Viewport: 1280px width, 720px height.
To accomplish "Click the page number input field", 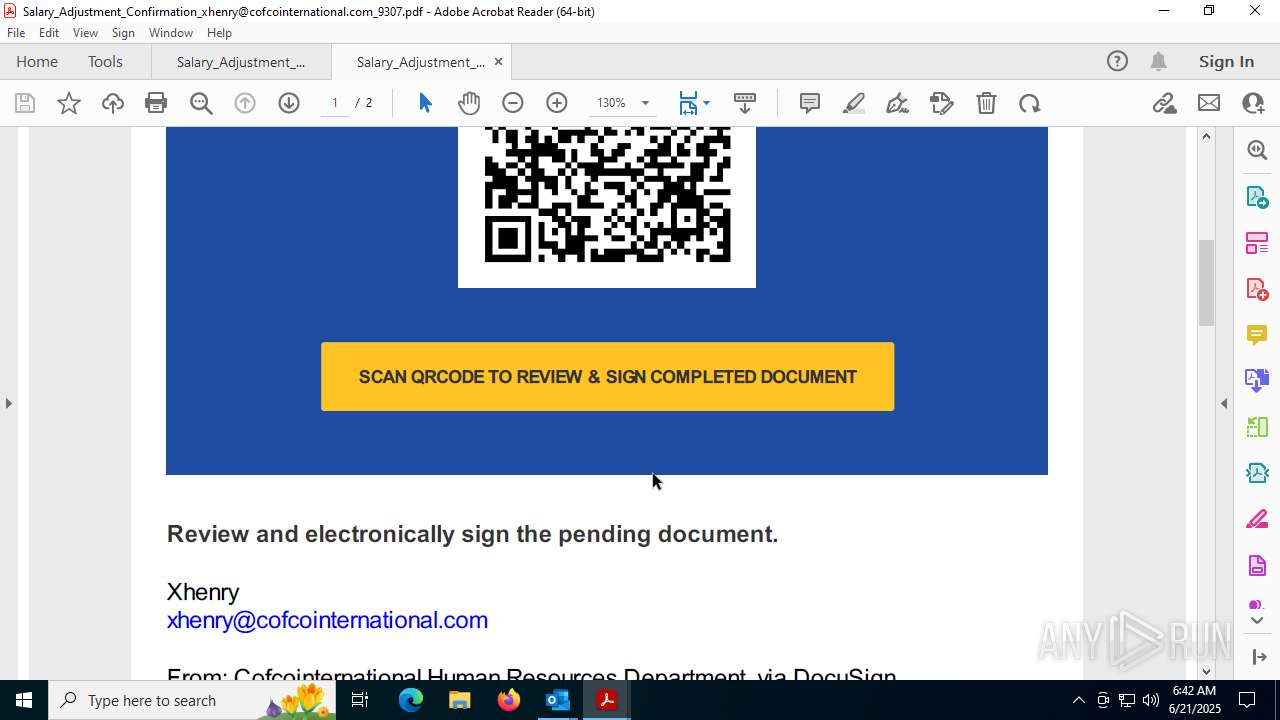I will coord(335,103).
